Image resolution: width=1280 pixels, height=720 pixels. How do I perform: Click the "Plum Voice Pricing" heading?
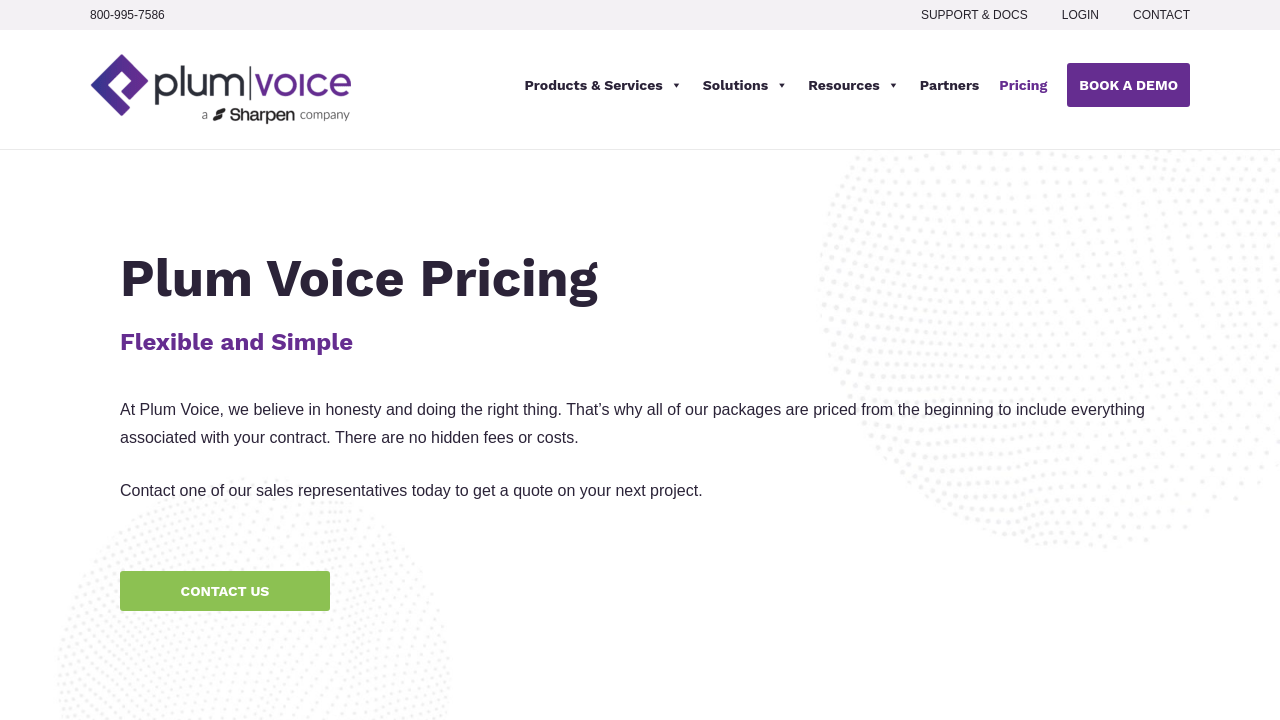(359, 279)
